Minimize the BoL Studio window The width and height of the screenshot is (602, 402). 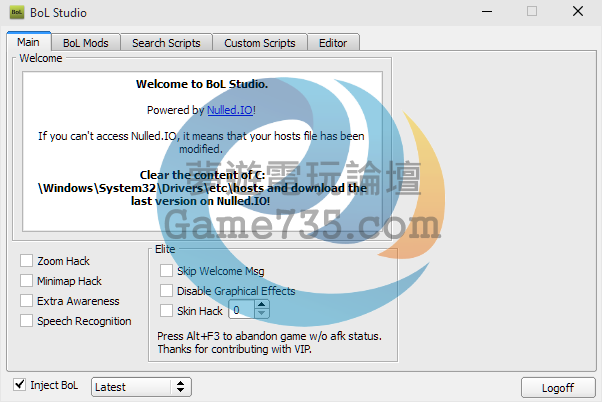(x=487, y=12)
